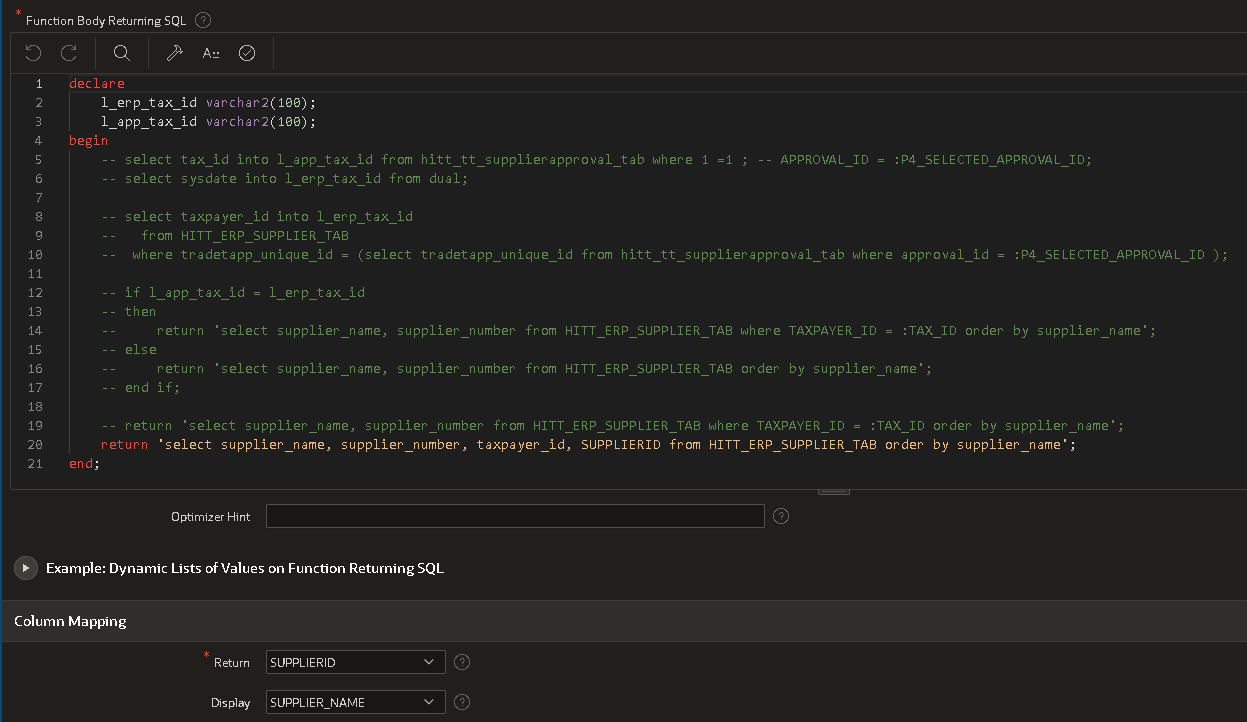Click the active return statement on line 20
The image size is (1247, 722).
[x=589, y=444]
